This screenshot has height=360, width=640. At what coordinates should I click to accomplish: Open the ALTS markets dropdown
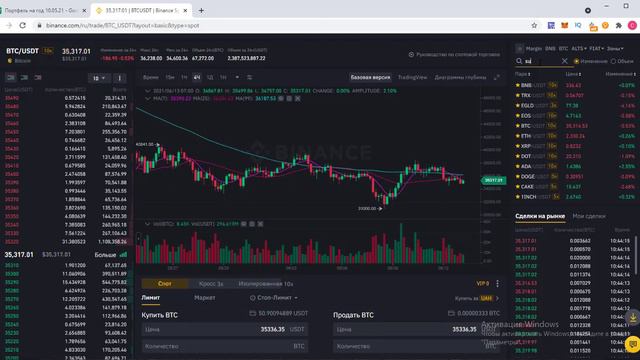click(x=578, y=49)
